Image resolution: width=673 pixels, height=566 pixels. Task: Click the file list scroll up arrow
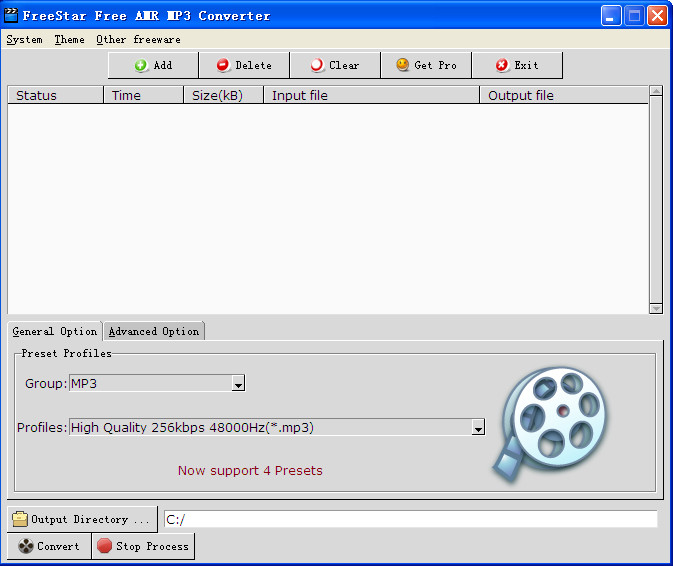coord(655,91)
